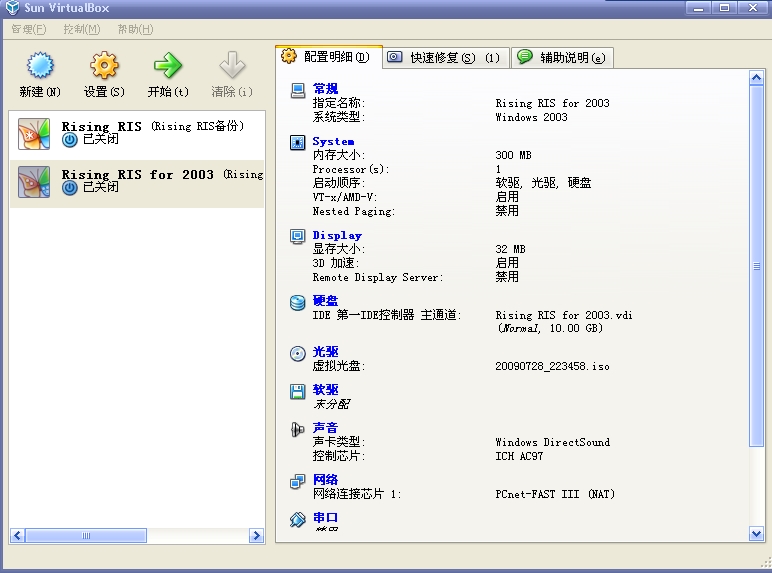Click VM list horizontal scrollbar thumb
772x573 pixels.
click(86, 536)
